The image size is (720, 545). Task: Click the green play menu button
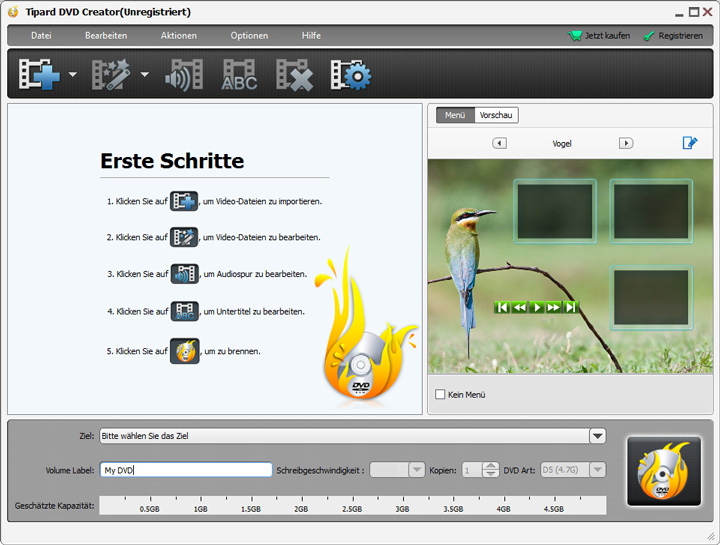(536, 307)
